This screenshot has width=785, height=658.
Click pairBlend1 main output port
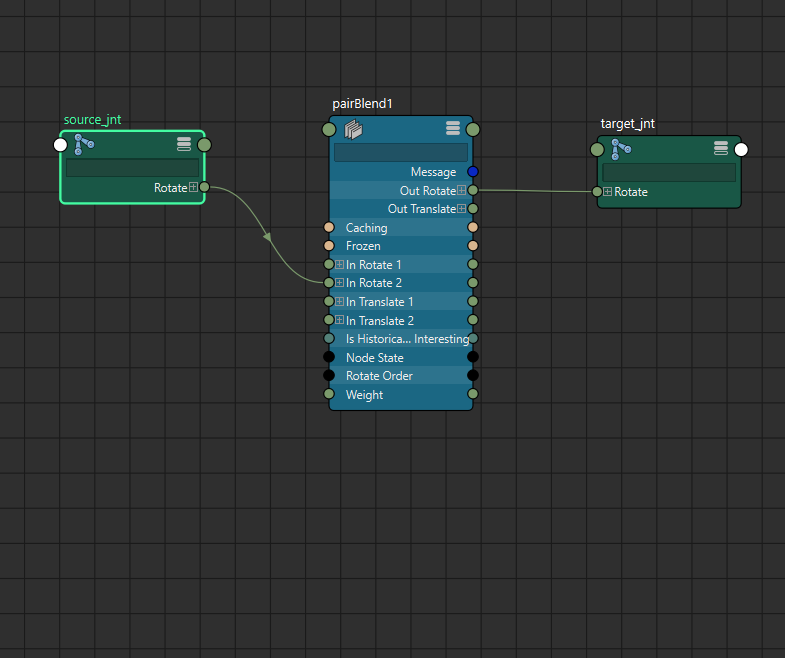pos(473,129)
